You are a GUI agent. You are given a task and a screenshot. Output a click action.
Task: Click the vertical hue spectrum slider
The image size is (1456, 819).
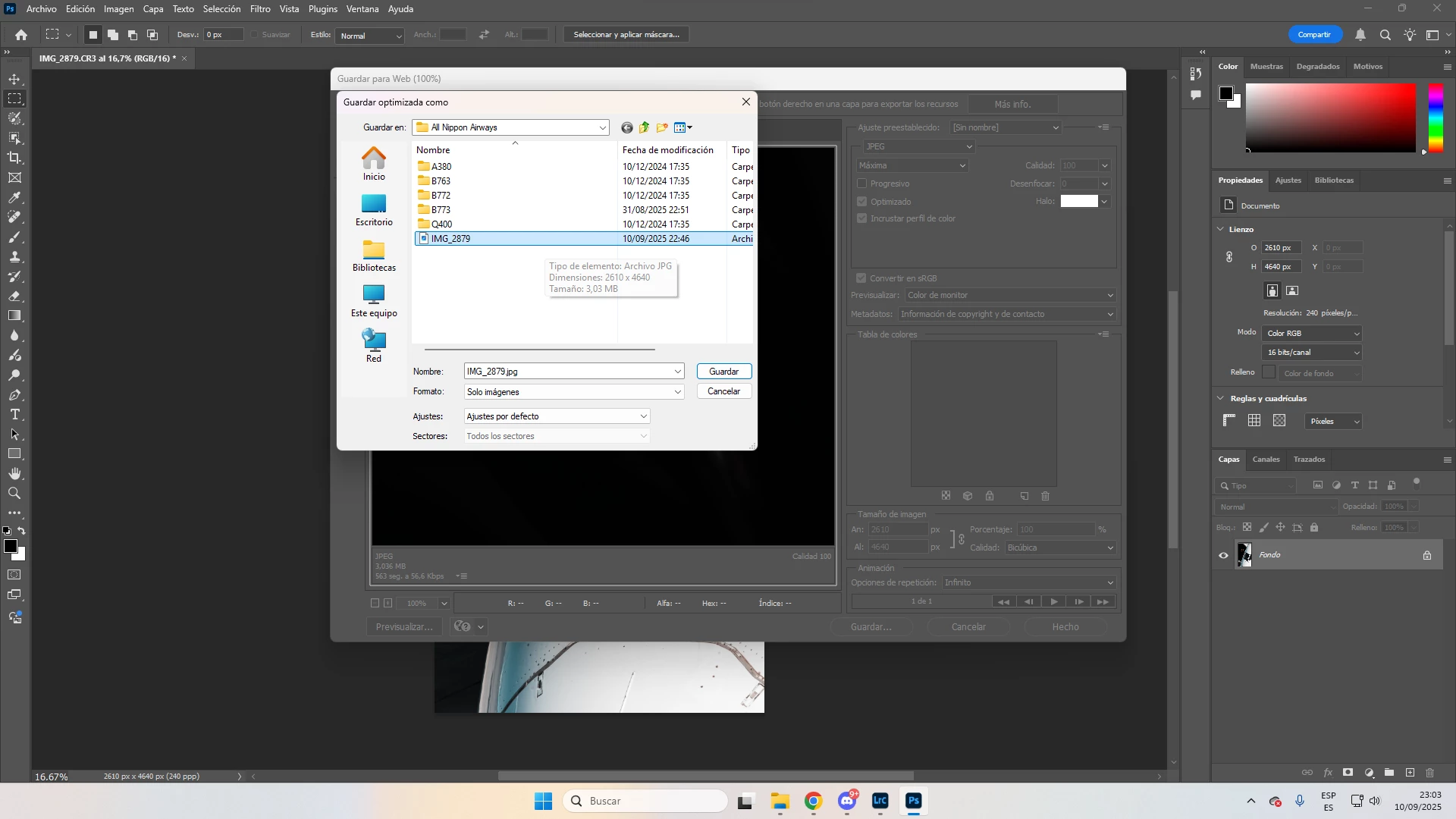[1436, 118]
